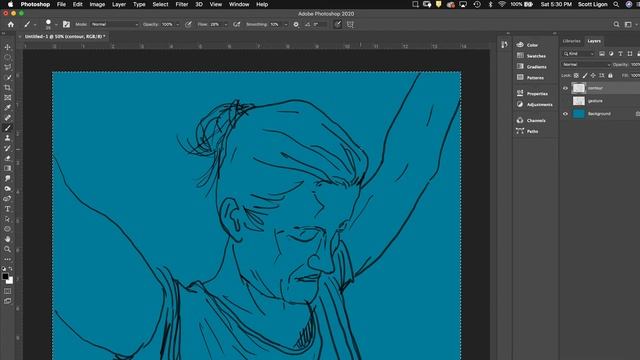Switch to the Libraries tab

point(571,41)
